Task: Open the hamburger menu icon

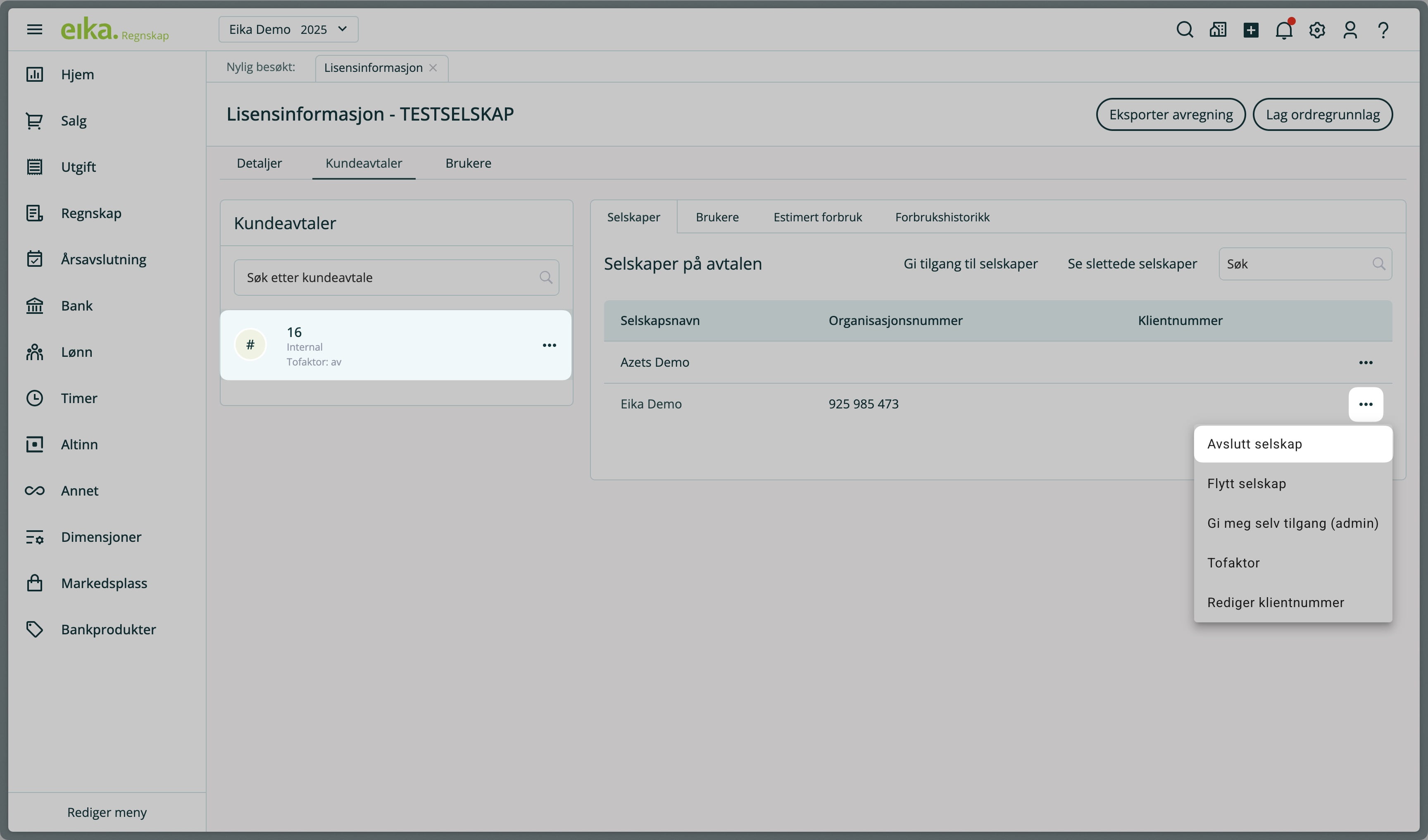Action: [x=35, y=29]
